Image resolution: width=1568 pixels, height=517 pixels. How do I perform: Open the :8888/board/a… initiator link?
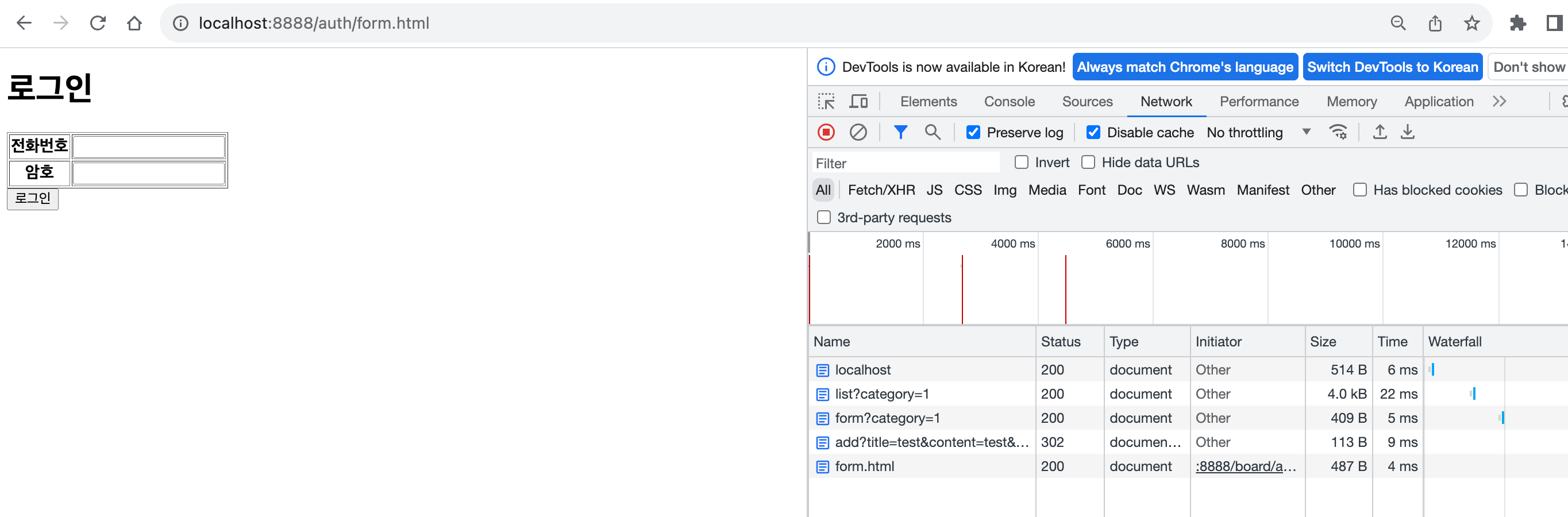(x=1246, y=466)
